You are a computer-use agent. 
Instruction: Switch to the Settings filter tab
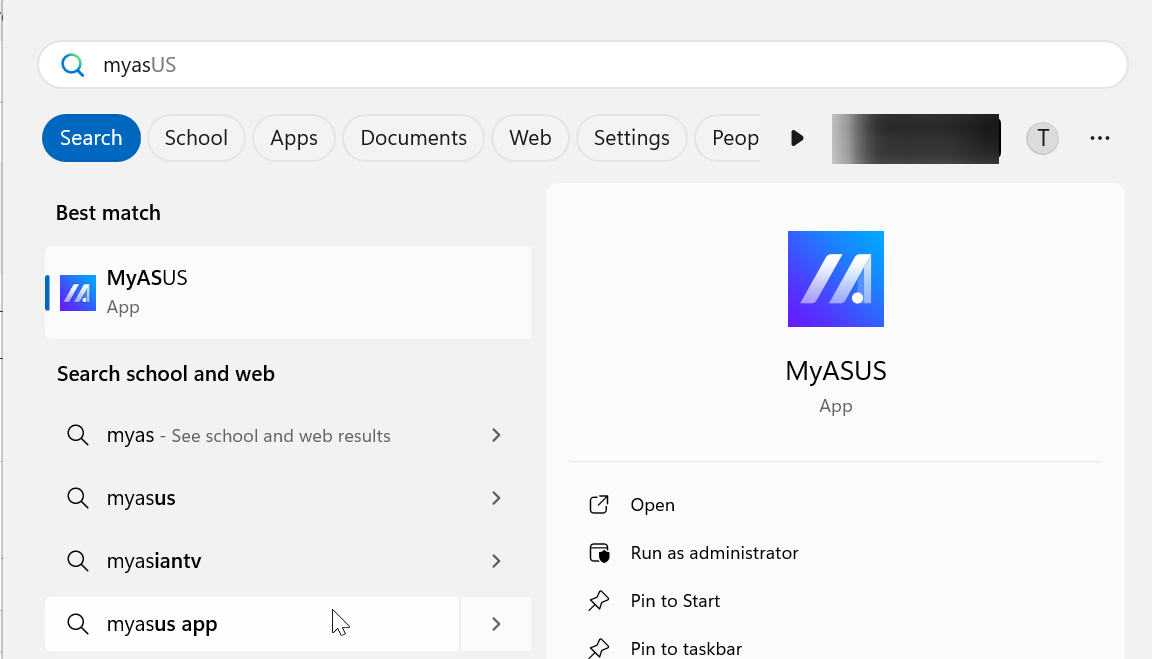pyautogui.click(x=631, y=138)
